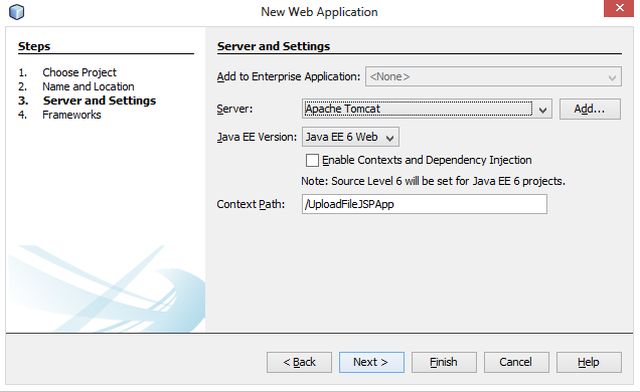Click the Steps heading
The image size is (640, 392).
coord(34,46)
